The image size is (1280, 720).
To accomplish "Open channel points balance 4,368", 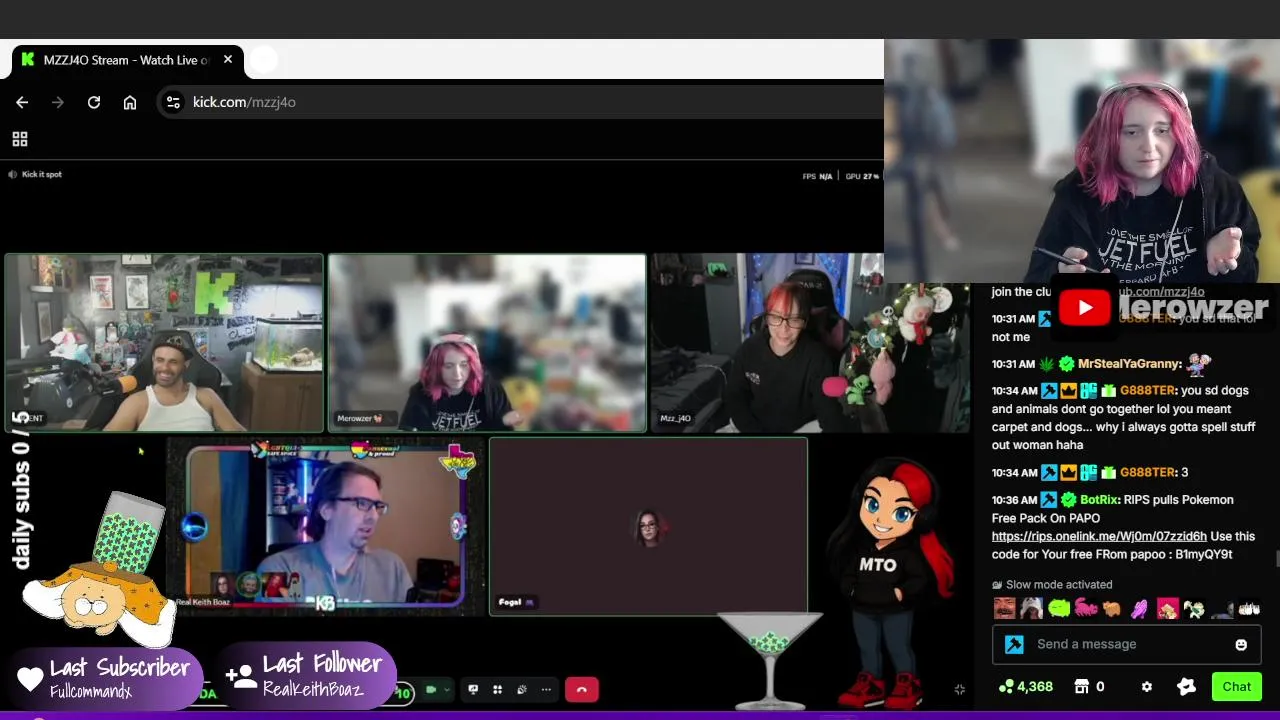I will 1026,687.
